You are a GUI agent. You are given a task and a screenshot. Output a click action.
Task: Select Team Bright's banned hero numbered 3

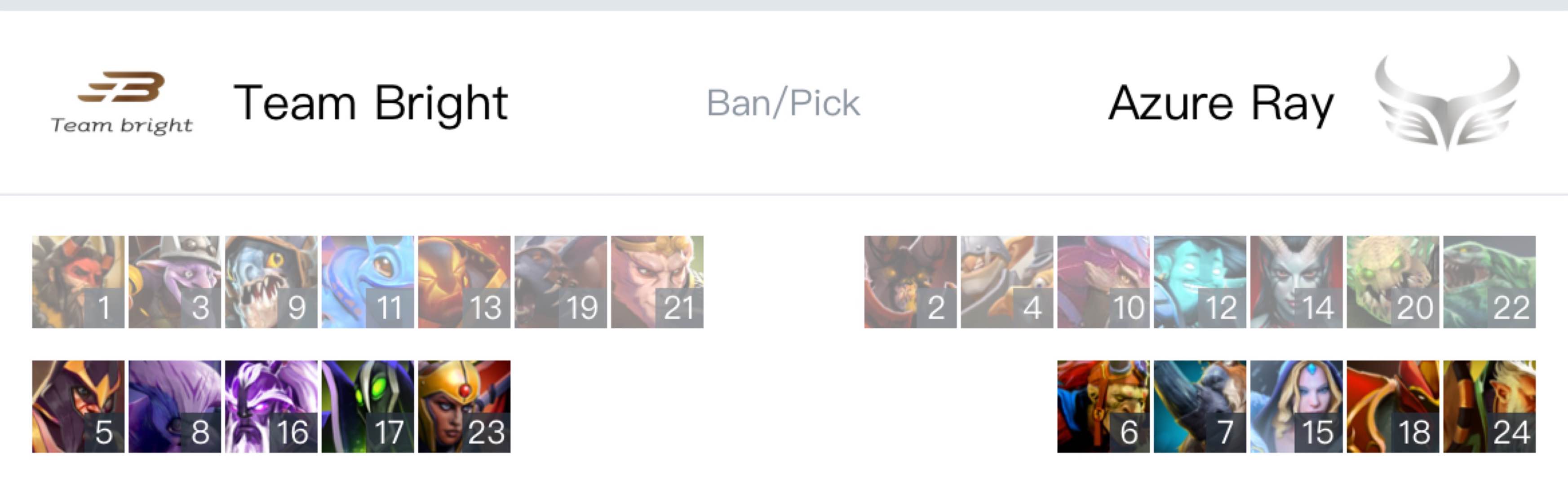175,282
